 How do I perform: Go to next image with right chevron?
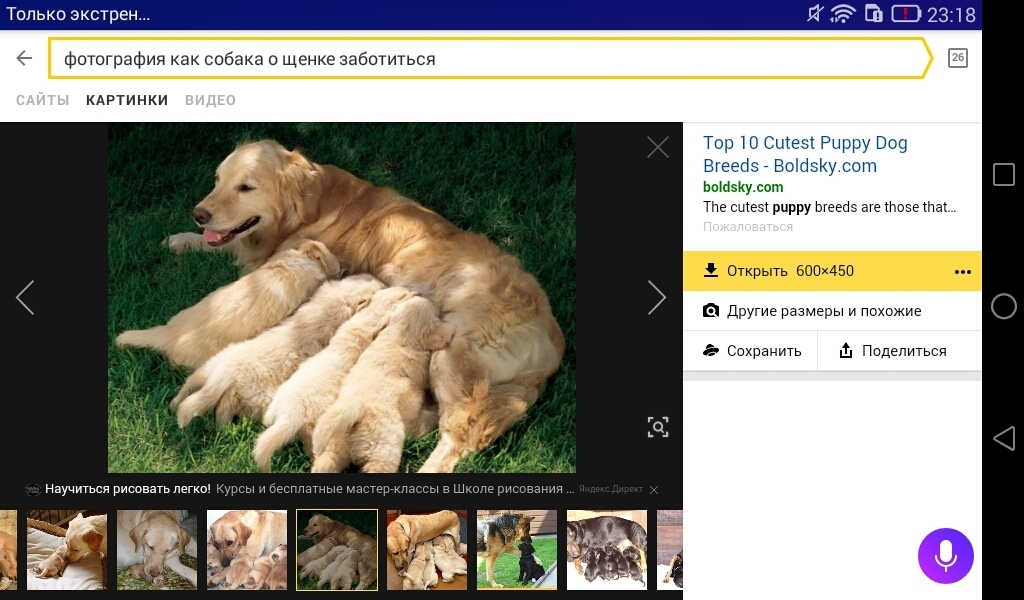coord(656,297)
